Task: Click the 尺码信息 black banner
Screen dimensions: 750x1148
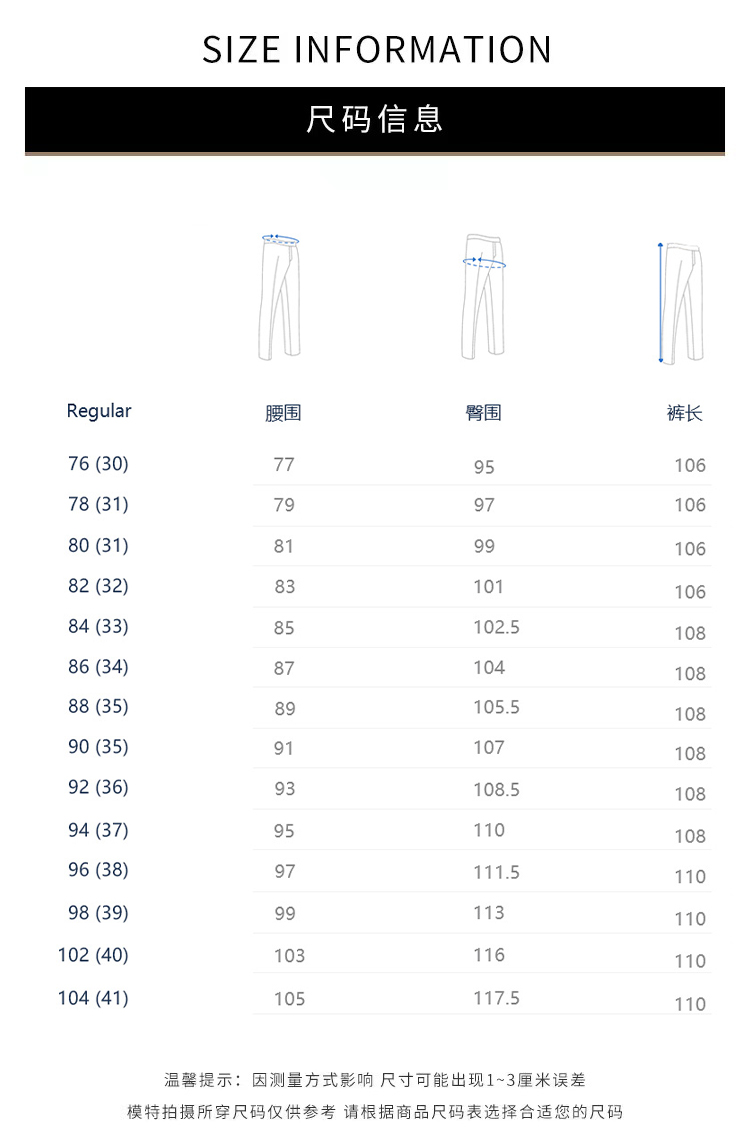Action: 375,120
